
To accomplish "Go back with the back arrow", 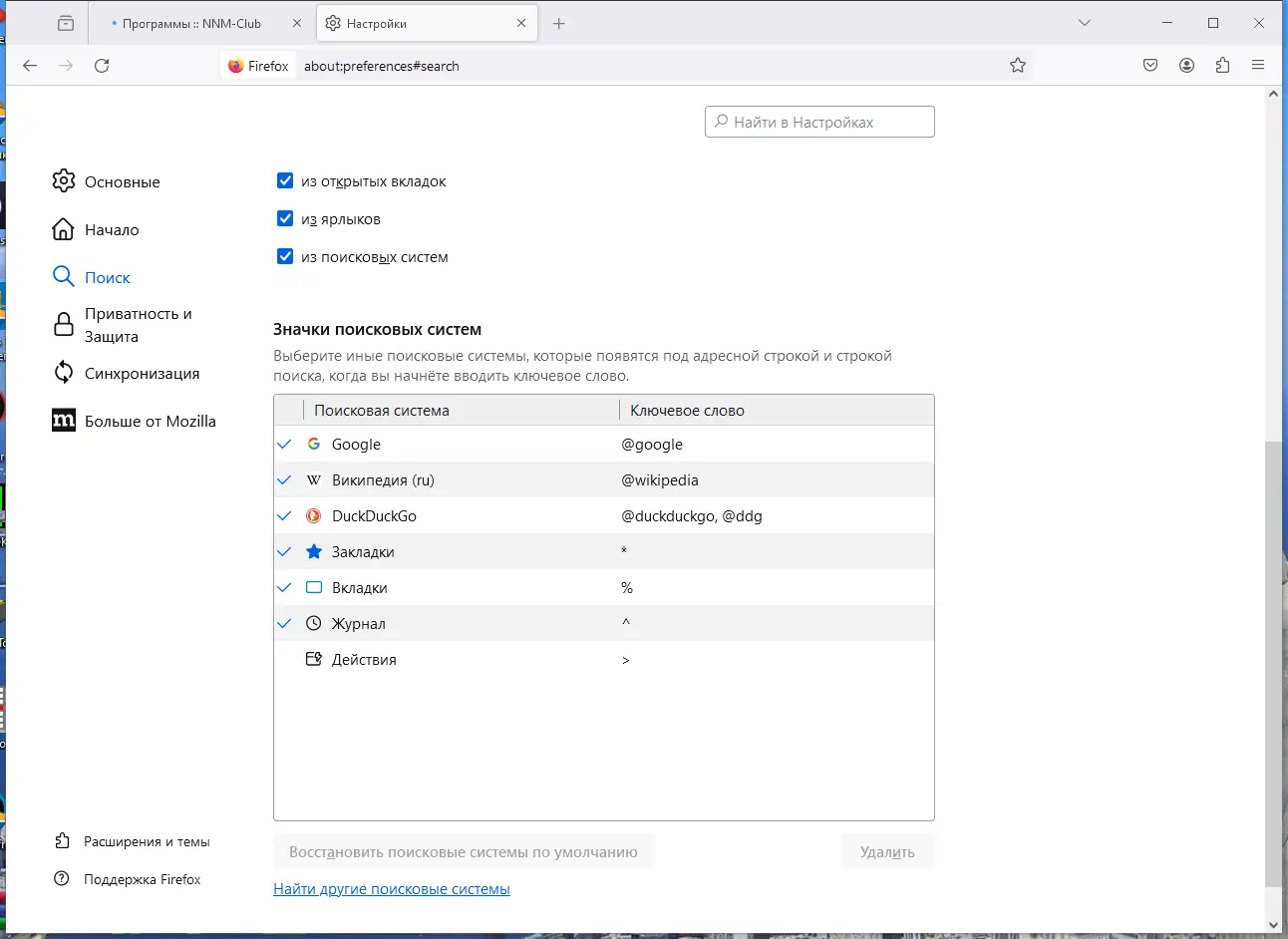I will [30, 66].
